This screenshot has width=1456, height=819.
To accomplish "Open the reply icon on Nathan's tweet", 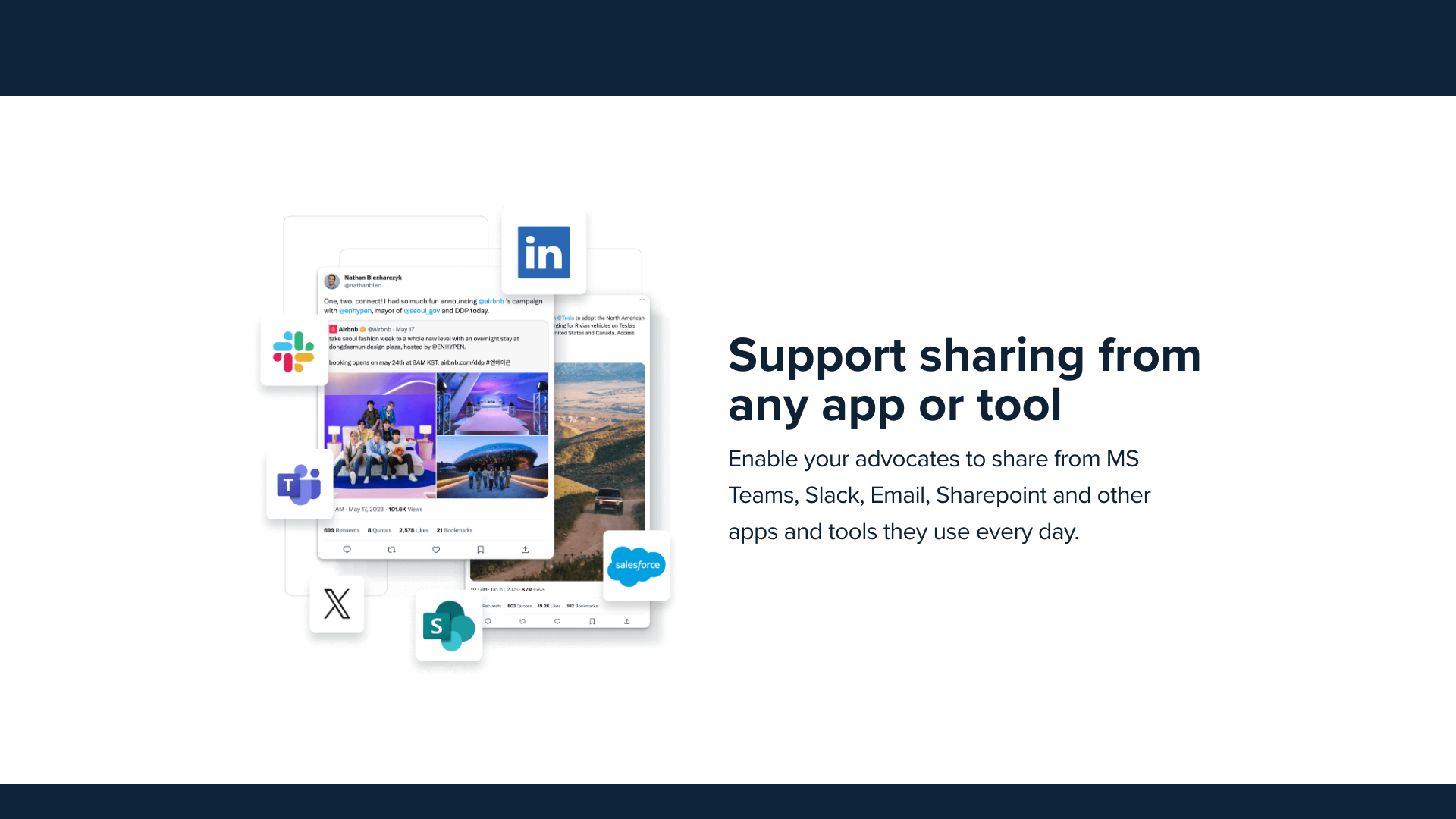I will pyautogui.click(x=347, y=549).
